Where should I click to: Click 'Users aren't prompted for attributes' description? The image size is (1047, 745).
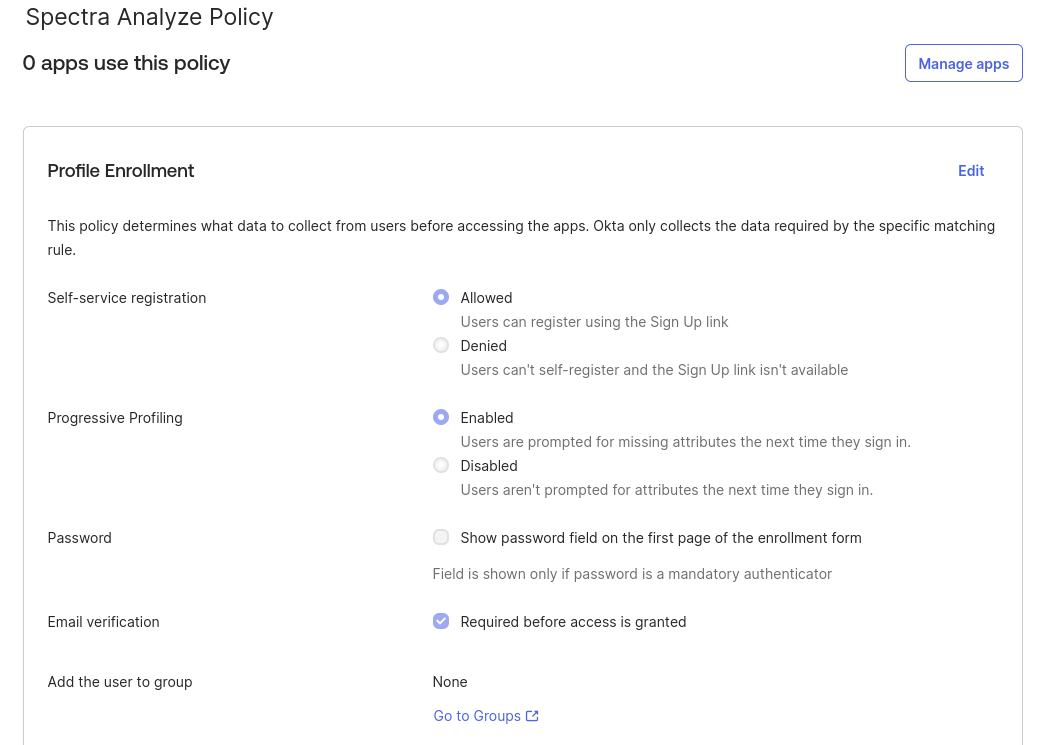pyautogui.click(x=667, y=490)
